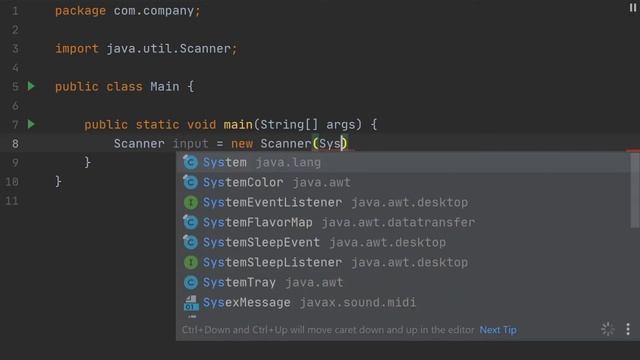
Task: Open the completion popup three-dot menu
Action: coord(628,329)
